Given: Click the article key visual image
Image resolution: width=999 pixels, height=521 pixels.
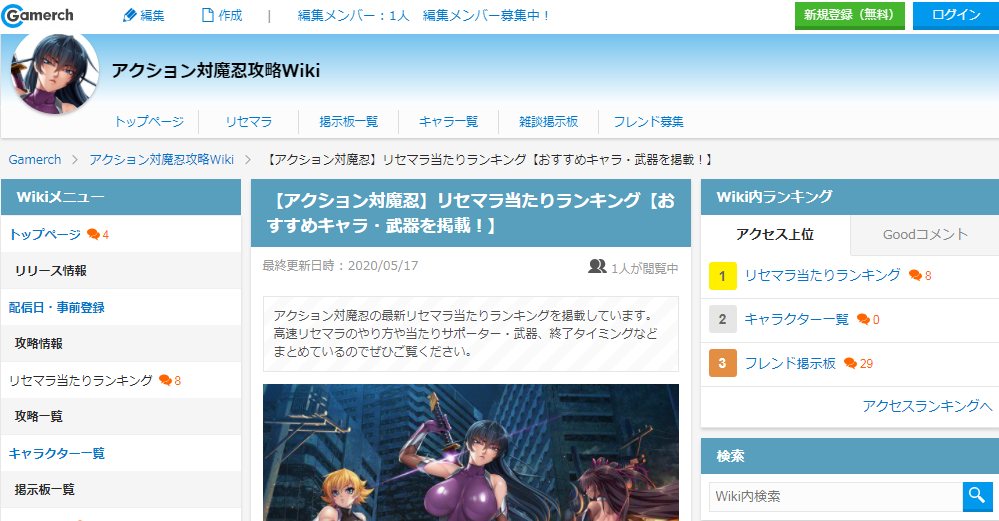Looking at the screenshot, I should click(471, 452).
